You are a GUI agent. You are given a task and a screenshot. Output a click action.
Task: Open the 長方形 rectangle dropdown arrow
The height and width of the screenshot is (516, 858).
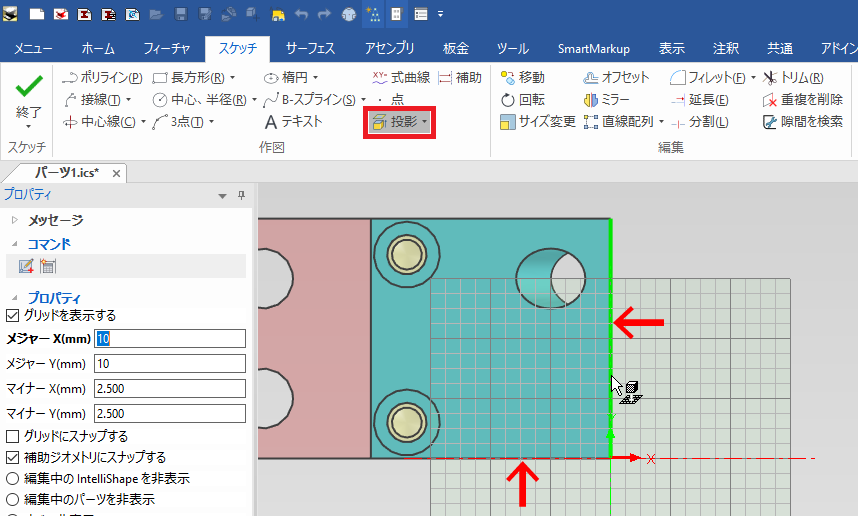point(232,77)
